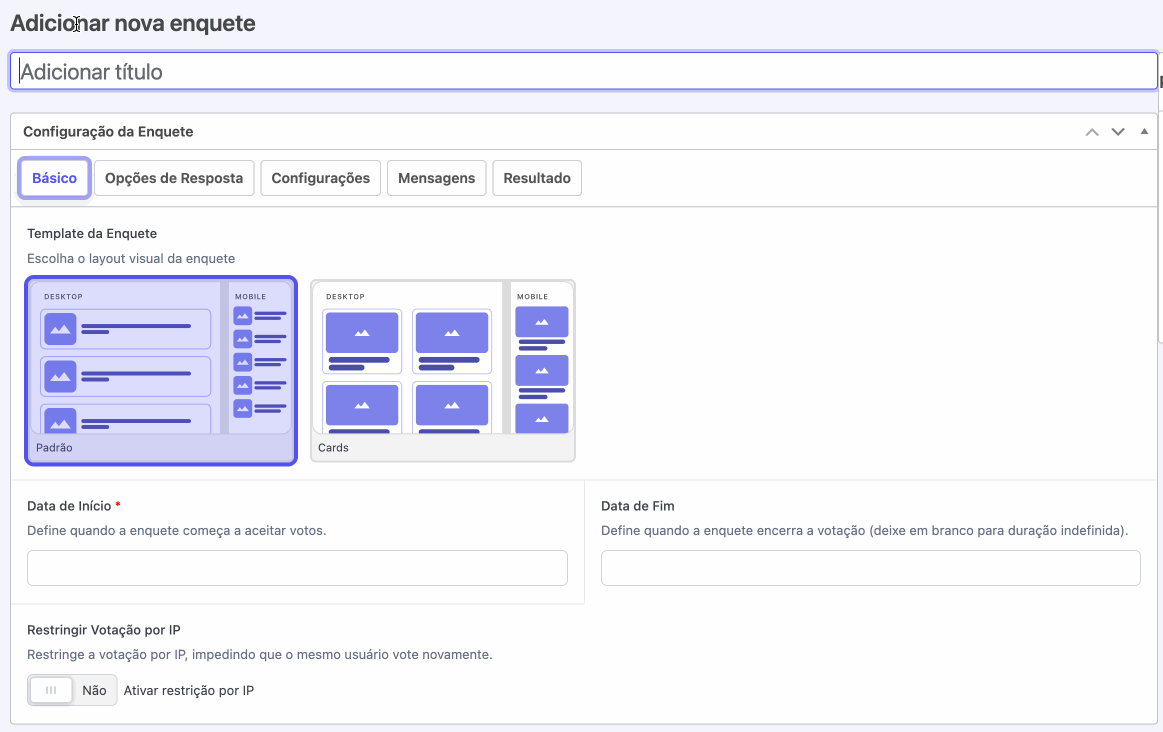1163x732 pixels.
Task: Go to the Configurações tab
Action: point(320,178)
